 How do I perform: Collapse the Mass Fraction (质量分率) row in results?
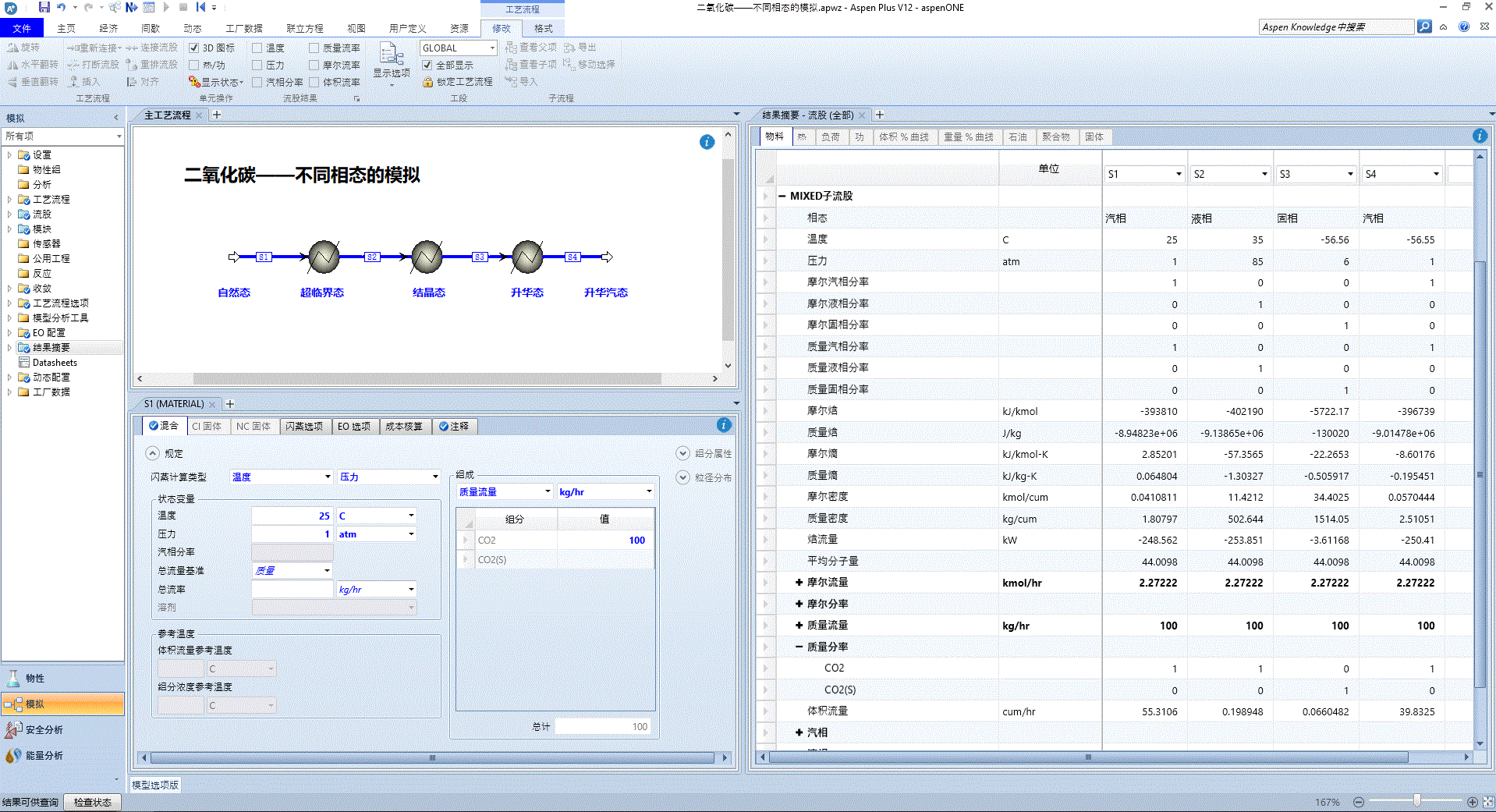[x=799, y=647]
